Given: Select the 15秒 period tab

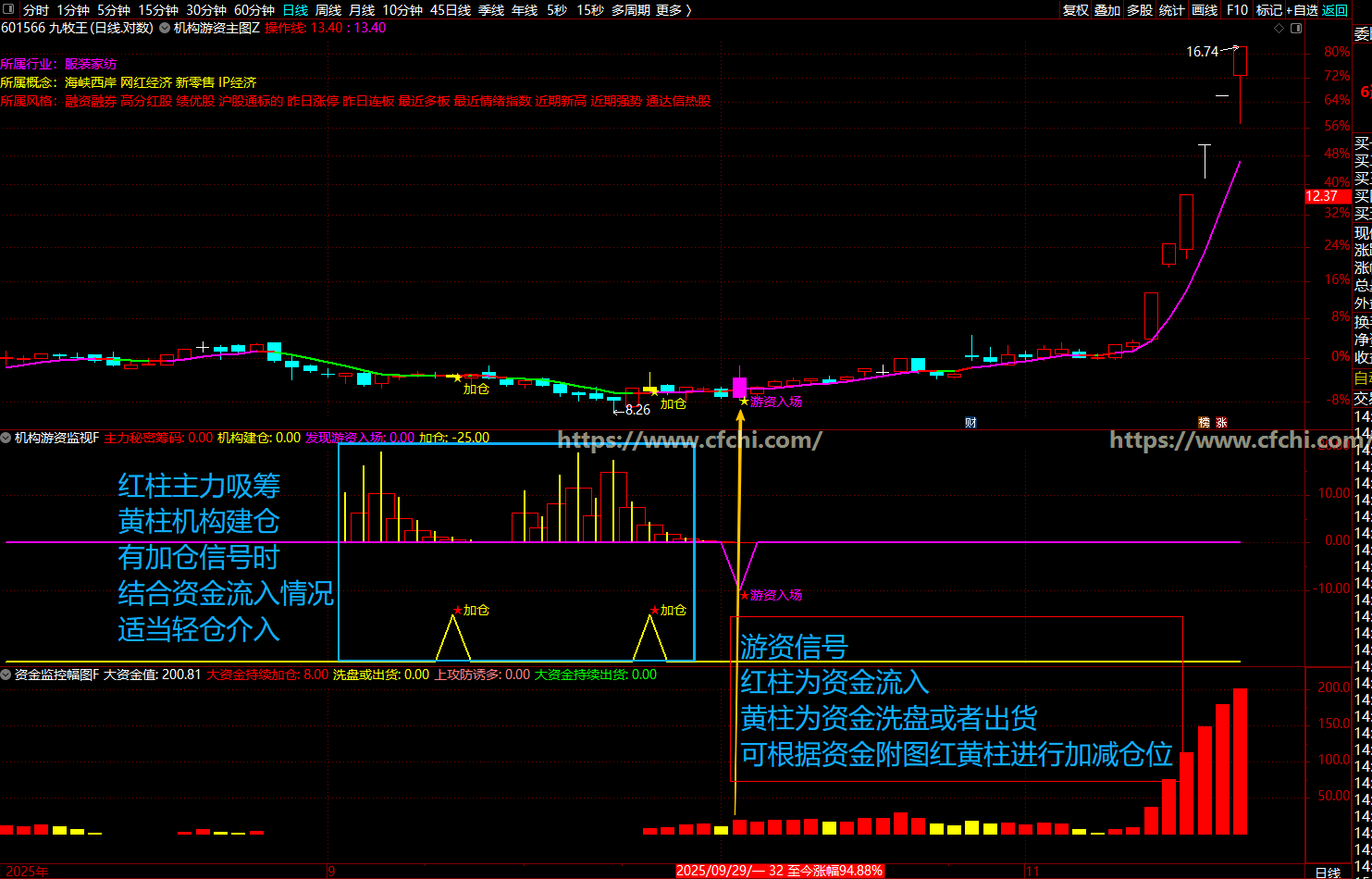Looking at the screenshot, I should pyautogui.click(x=590, y=10).
